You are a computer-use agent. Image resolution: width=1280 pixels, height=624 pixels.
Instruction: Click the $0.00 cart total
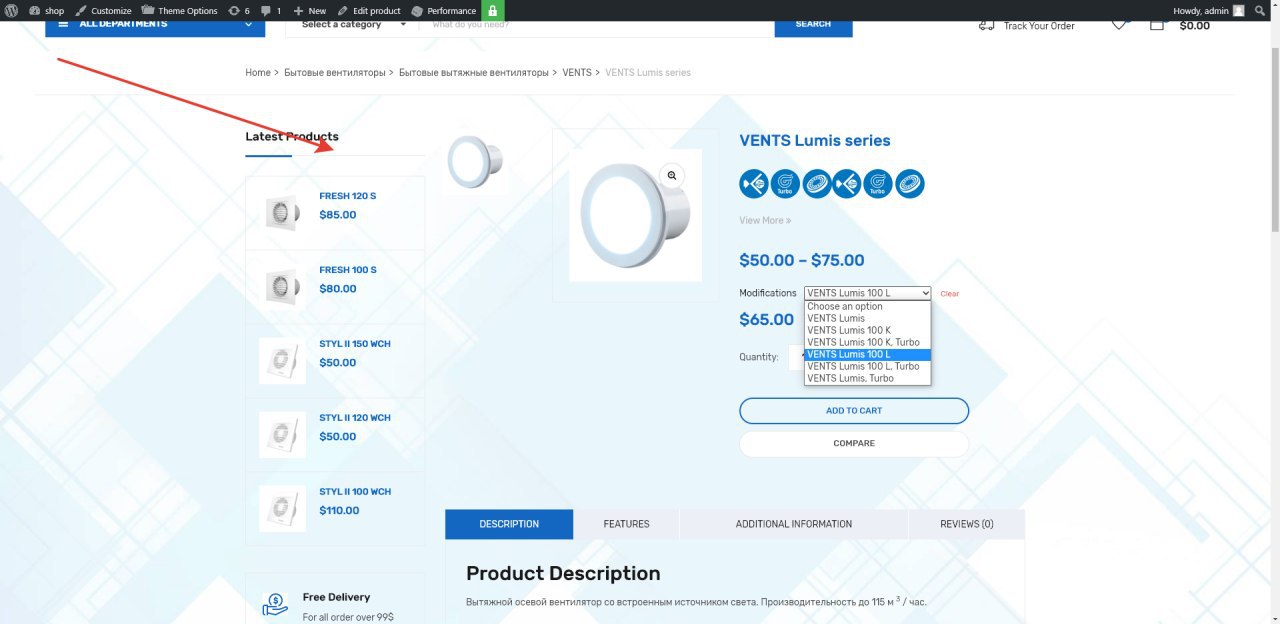[x=1194, y=26]
